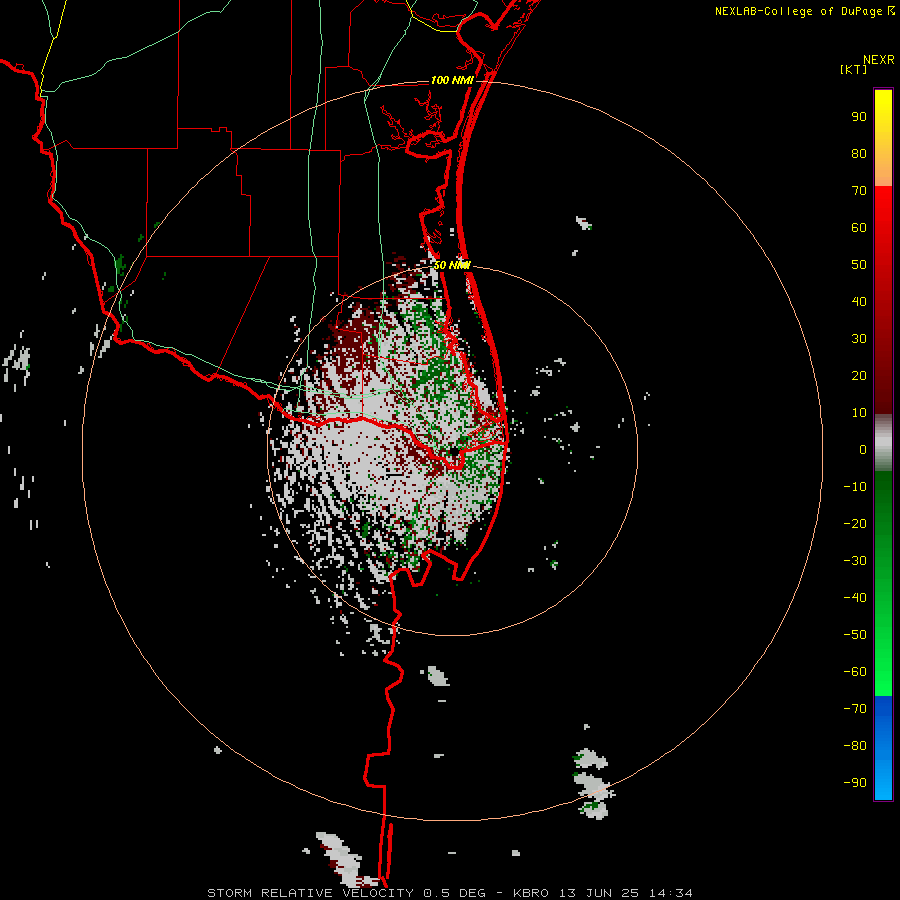Viewport: 900px width, 900px height.
Task: Click the [KT] units label
Action: coord(854,69)
